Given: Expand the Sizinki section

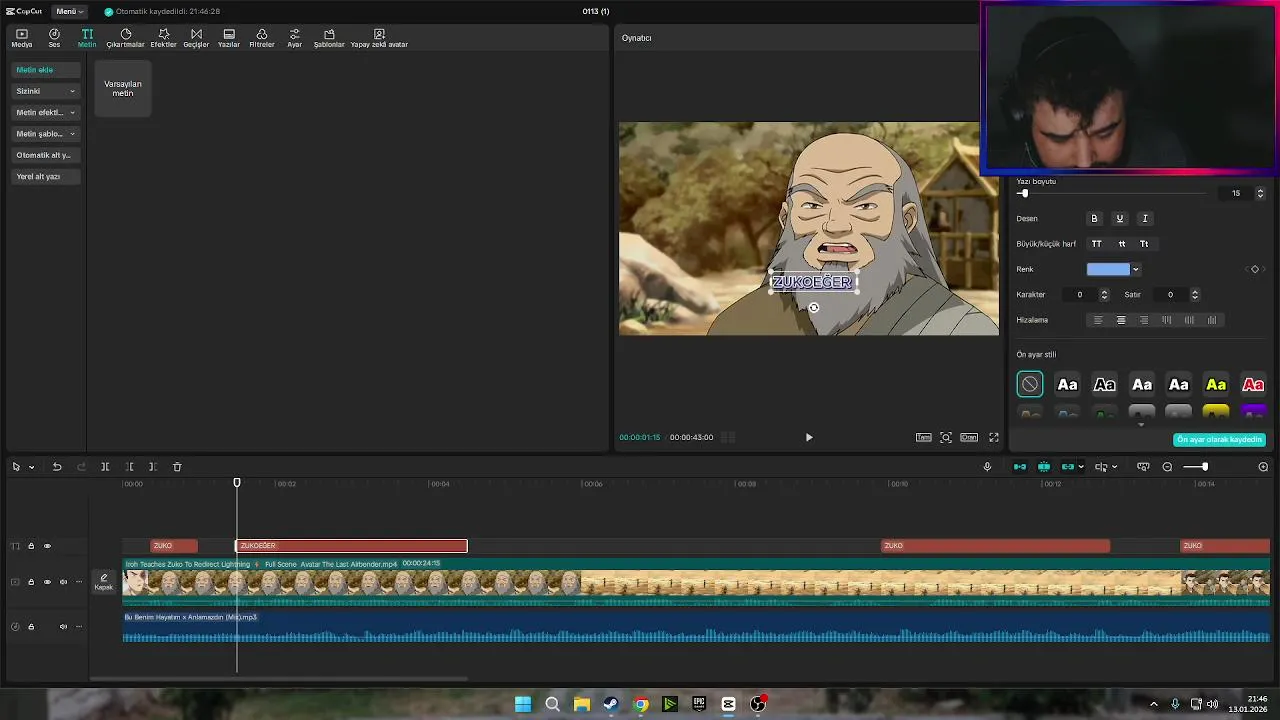Looking at the screenshot, I should 45,91.
